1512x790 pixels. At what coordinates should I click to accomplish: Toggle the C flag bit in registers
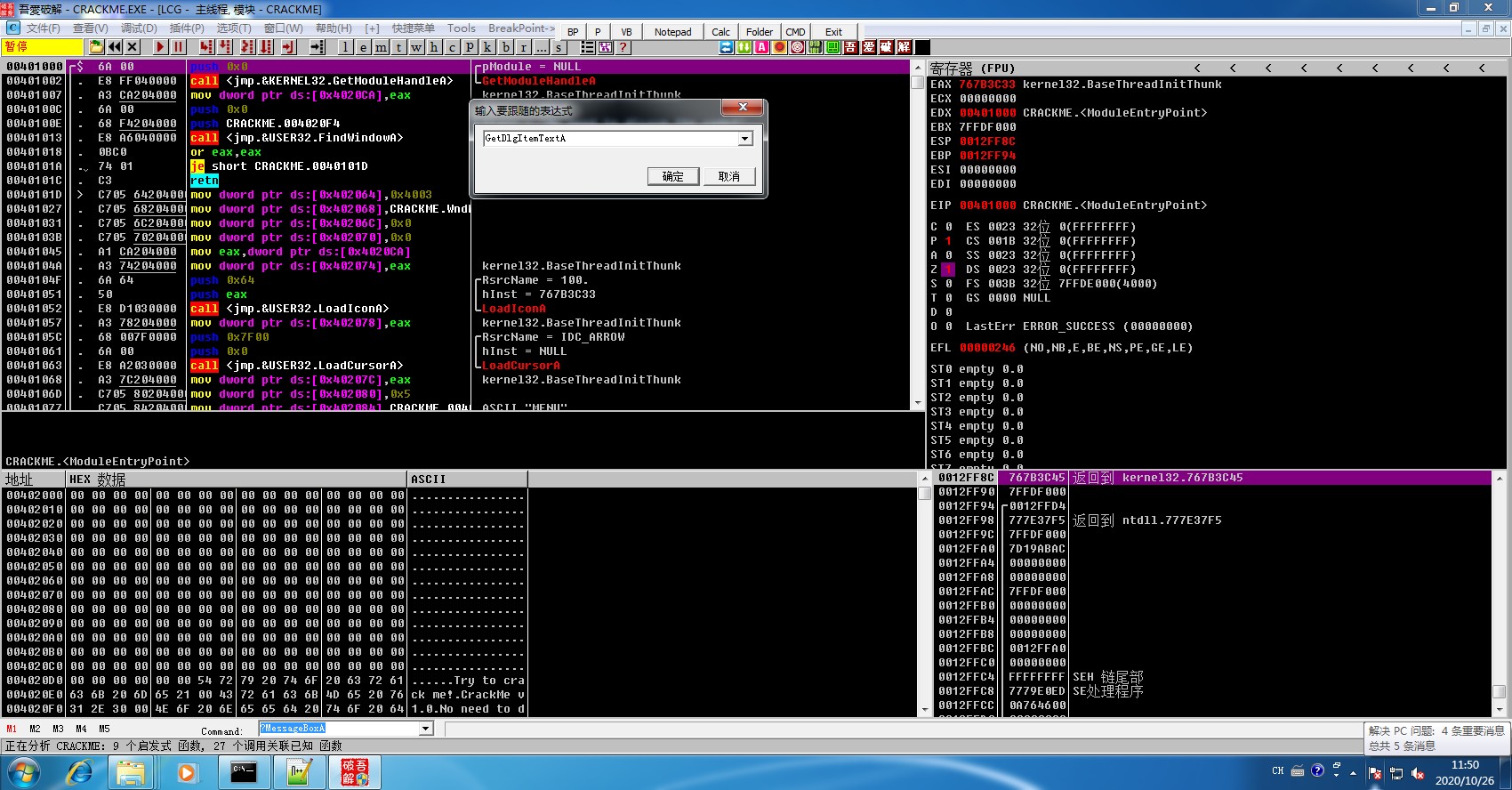[948, 227]
